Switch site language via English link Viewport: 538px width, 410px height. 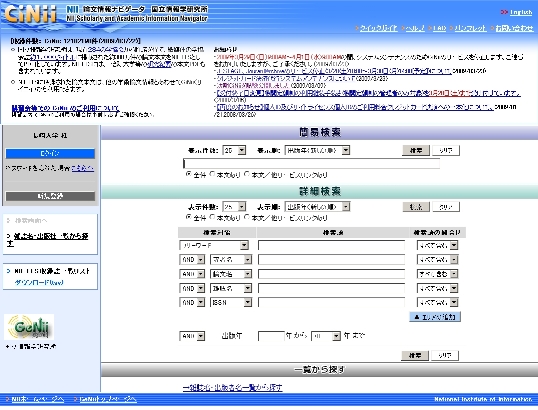pyautogui.click(x=521, y=12)
